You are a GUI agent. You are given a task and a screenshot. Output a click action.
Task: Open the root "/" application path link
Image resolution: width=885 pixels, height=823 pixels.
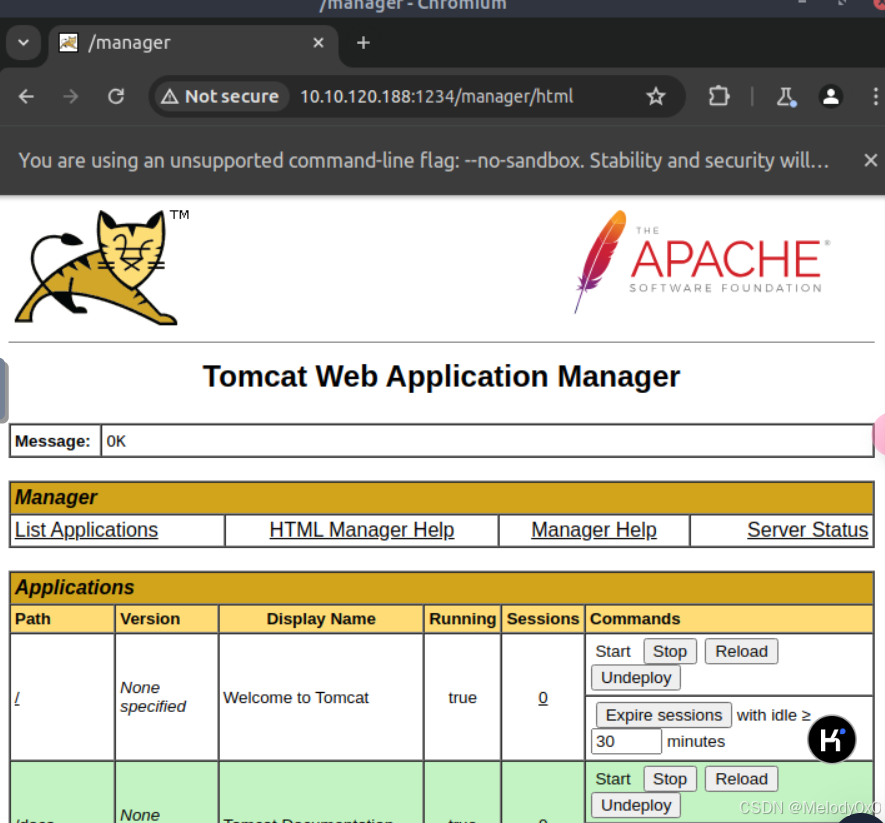pyautogui.click(x=17, y=698)
